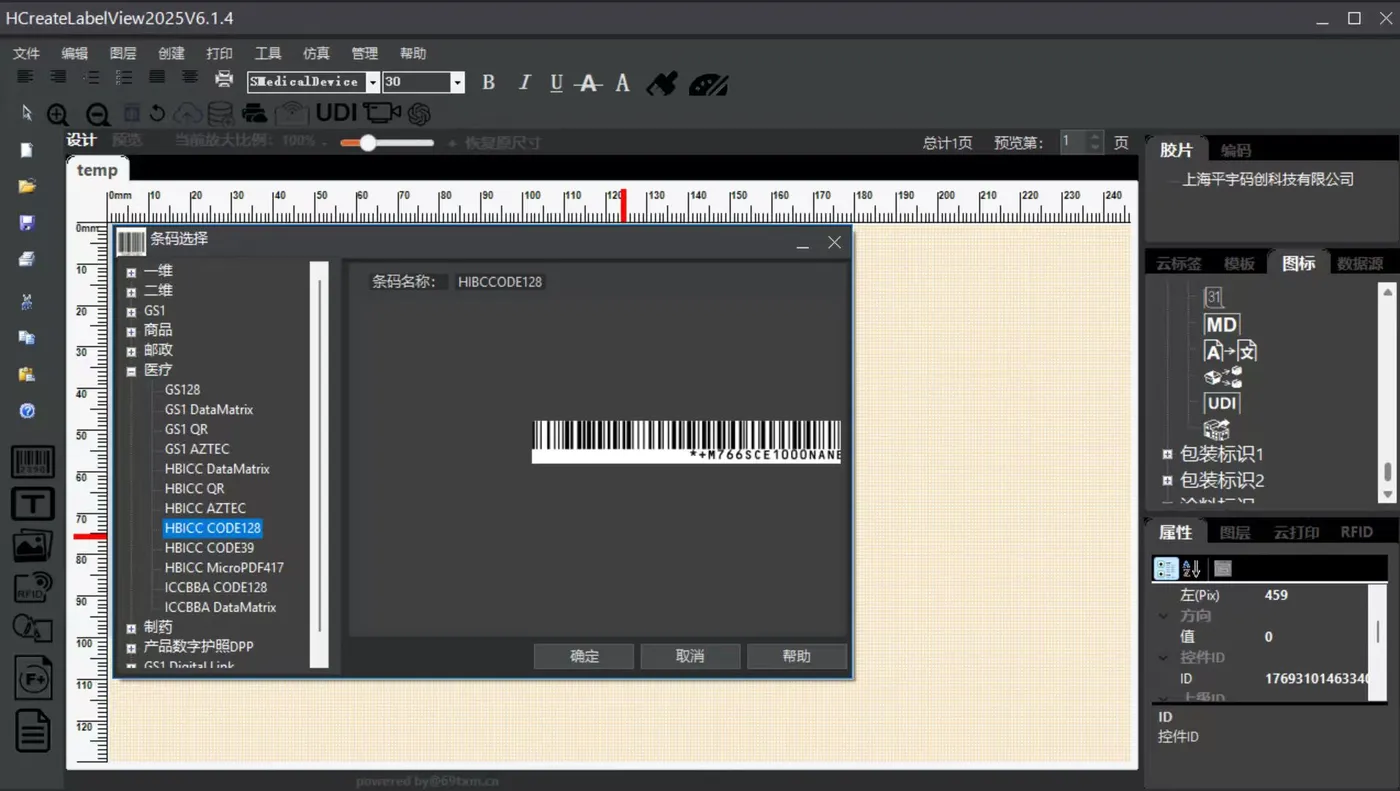
Task: Click the 帮助 button in the barcode dialog
Action: (797, 656)
